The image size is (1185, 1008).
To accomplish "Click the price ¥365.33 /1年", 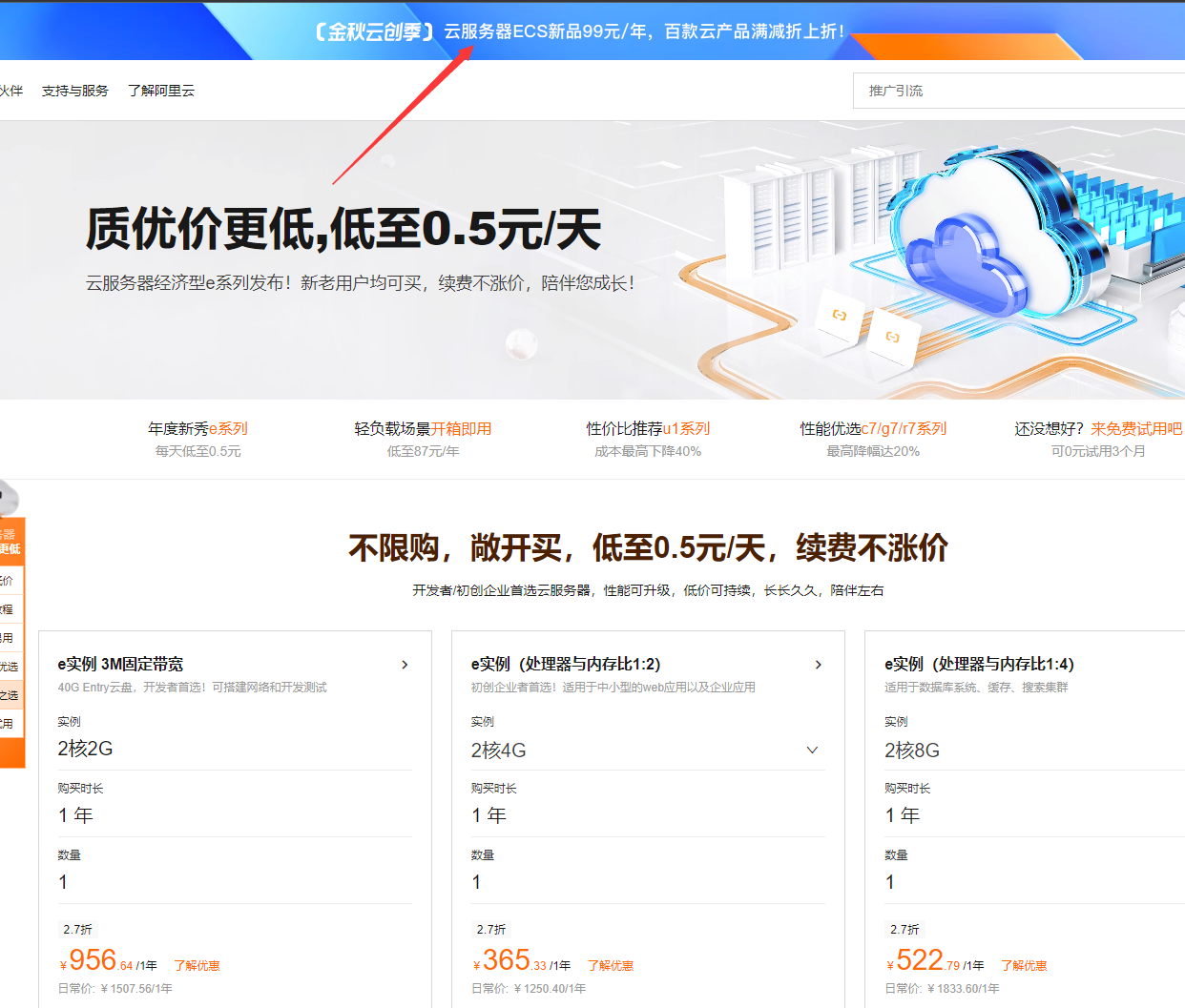I will 522,960.
